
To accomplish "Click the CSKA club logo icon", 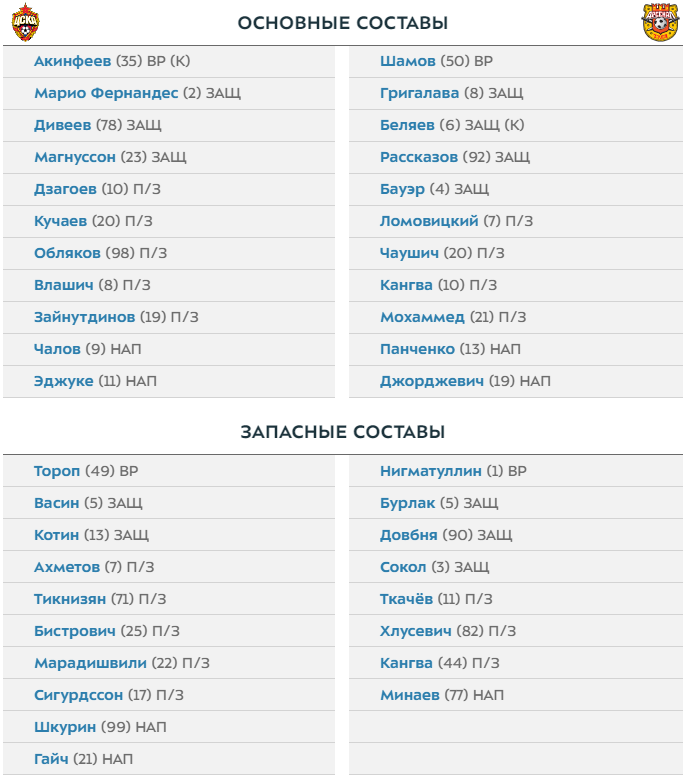I will [25, 22].
